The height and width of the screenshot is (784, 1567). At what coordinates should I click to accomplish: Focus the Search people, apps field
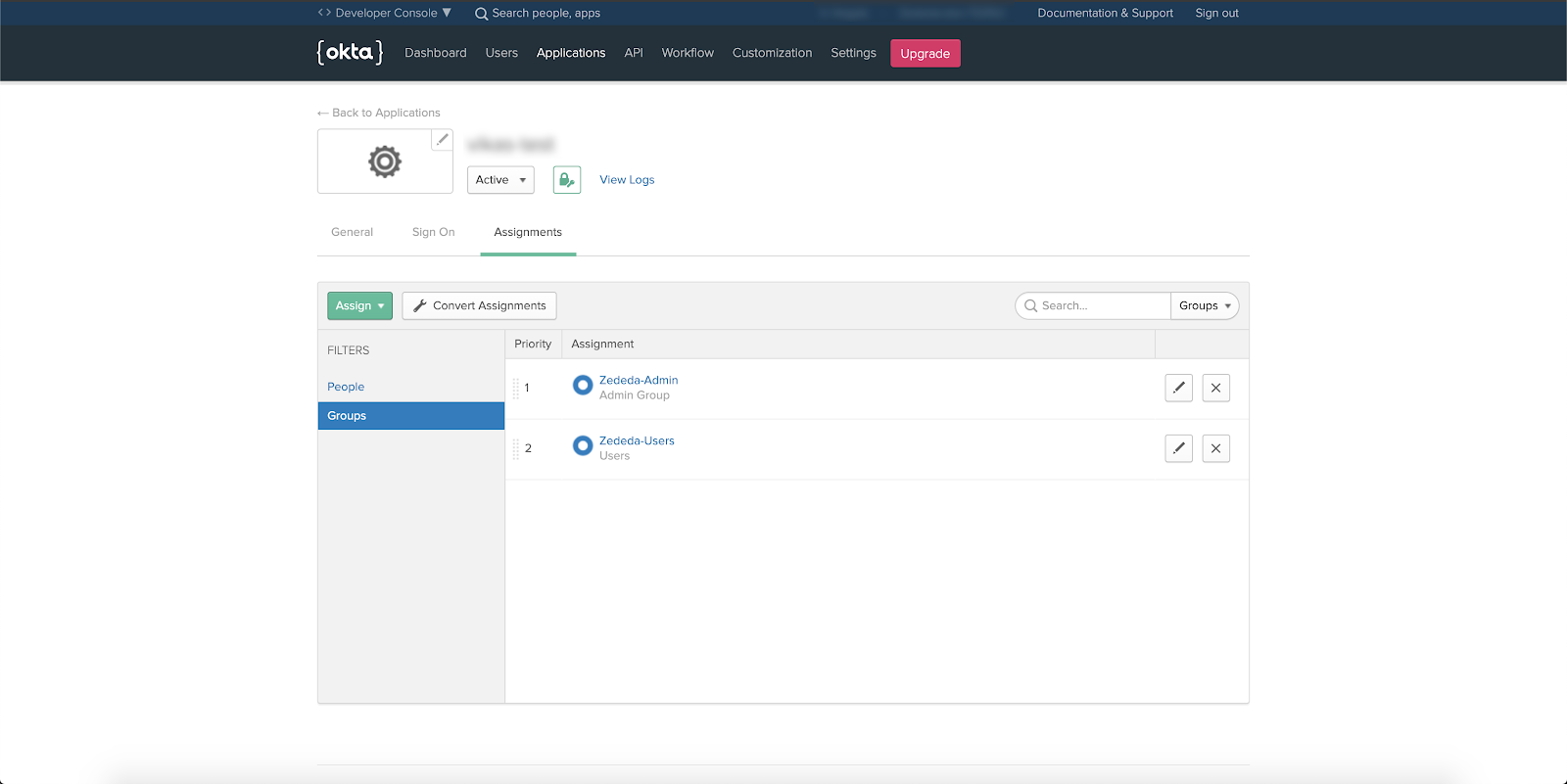coord(546,13)
